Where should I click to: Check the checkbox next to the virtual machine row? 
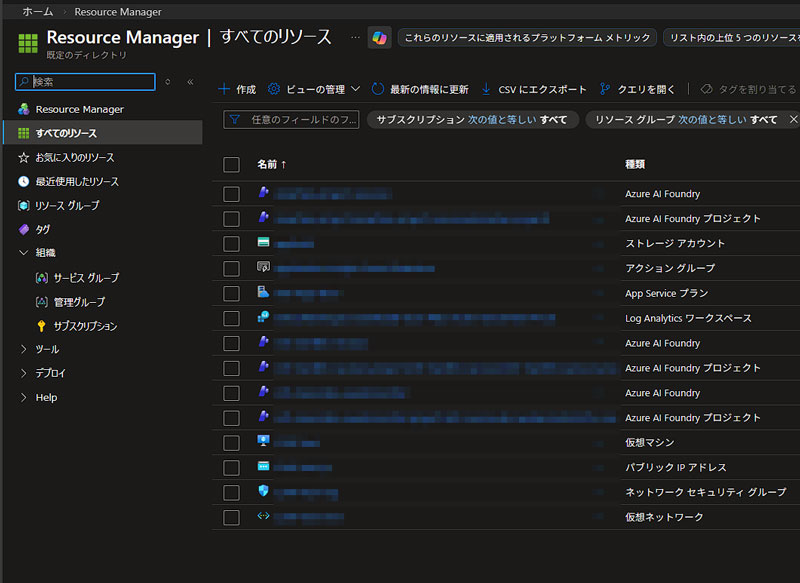tap(231, 441)
